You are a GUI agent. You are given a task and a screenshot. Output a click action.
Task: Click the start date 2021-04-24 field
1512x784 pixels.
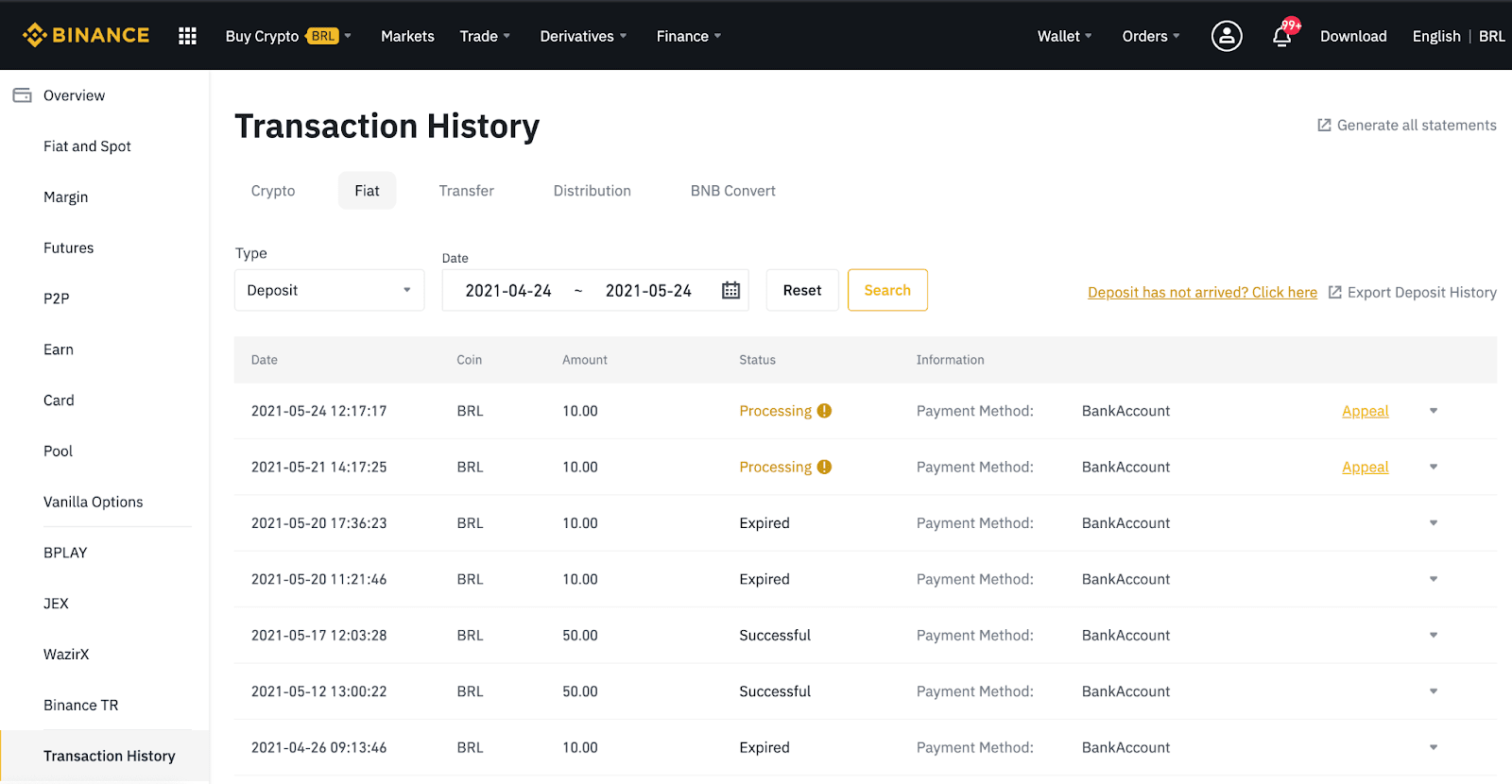(508, 290)
